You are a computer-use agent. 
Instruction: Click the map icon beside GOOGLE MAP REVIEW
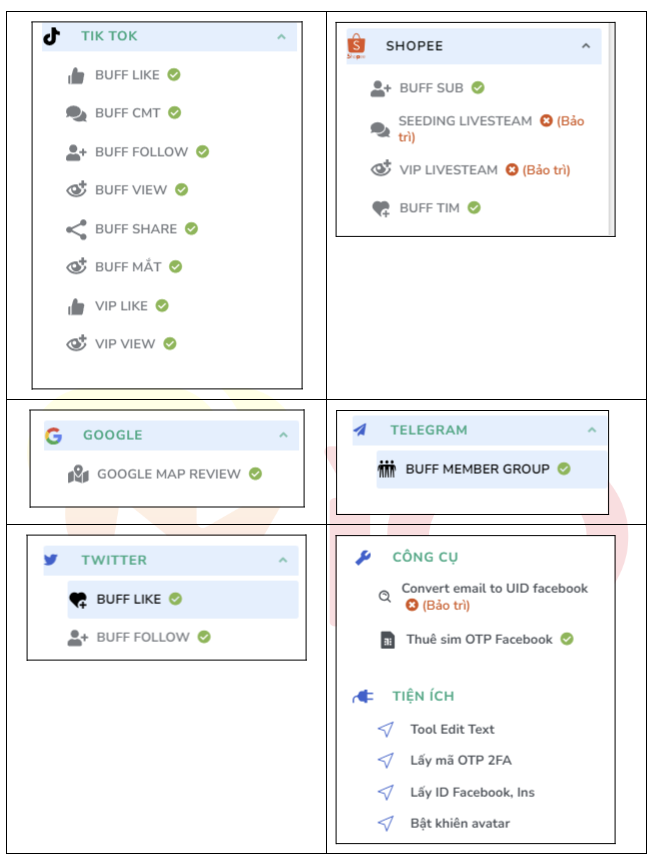78,474
